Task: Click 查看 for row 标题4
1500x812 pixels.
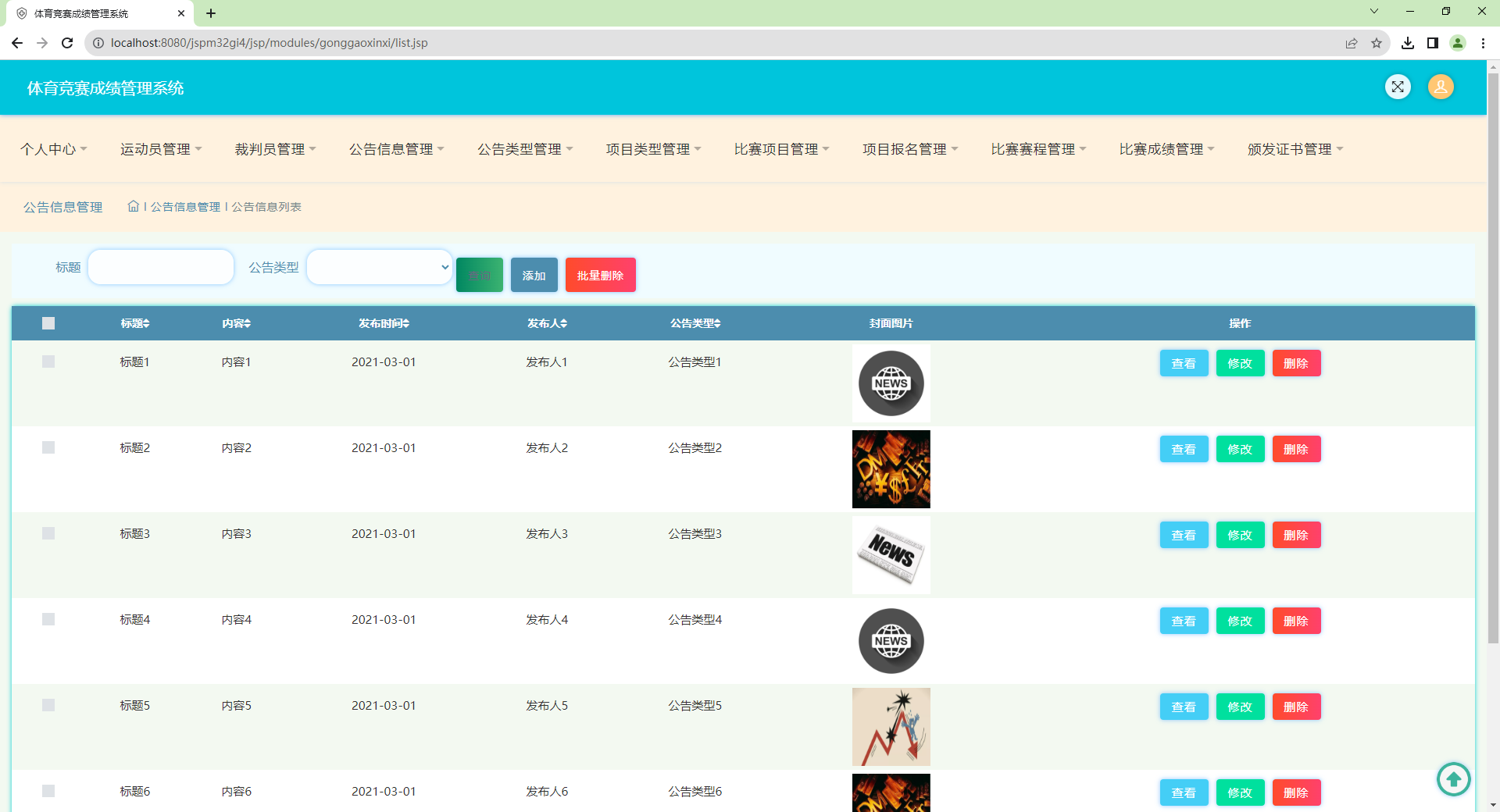Action: (1184, 621)
